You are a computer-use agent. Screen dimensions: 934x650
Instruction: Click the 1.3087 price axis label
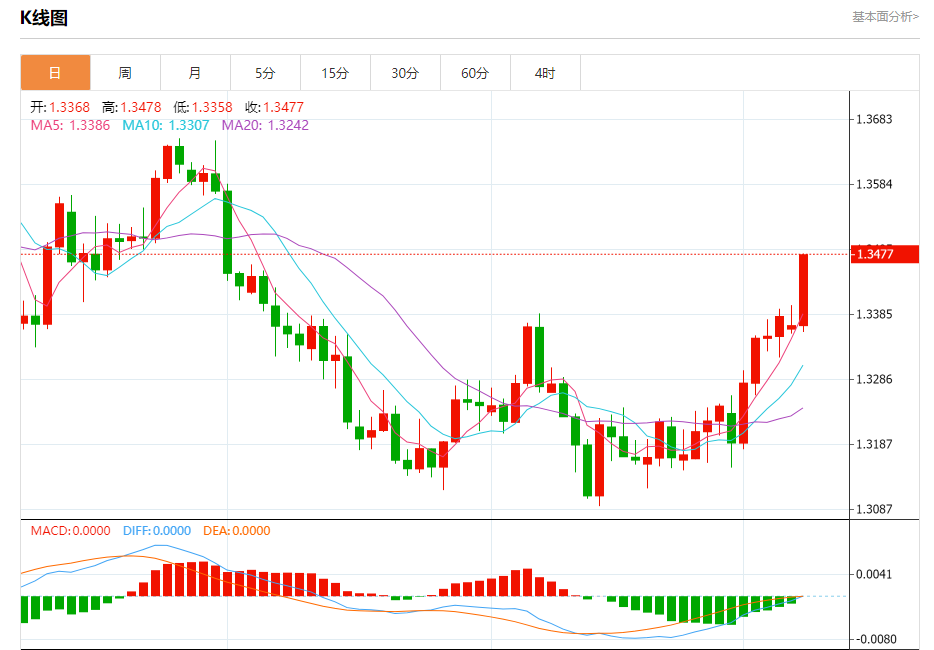pos(874,509)
